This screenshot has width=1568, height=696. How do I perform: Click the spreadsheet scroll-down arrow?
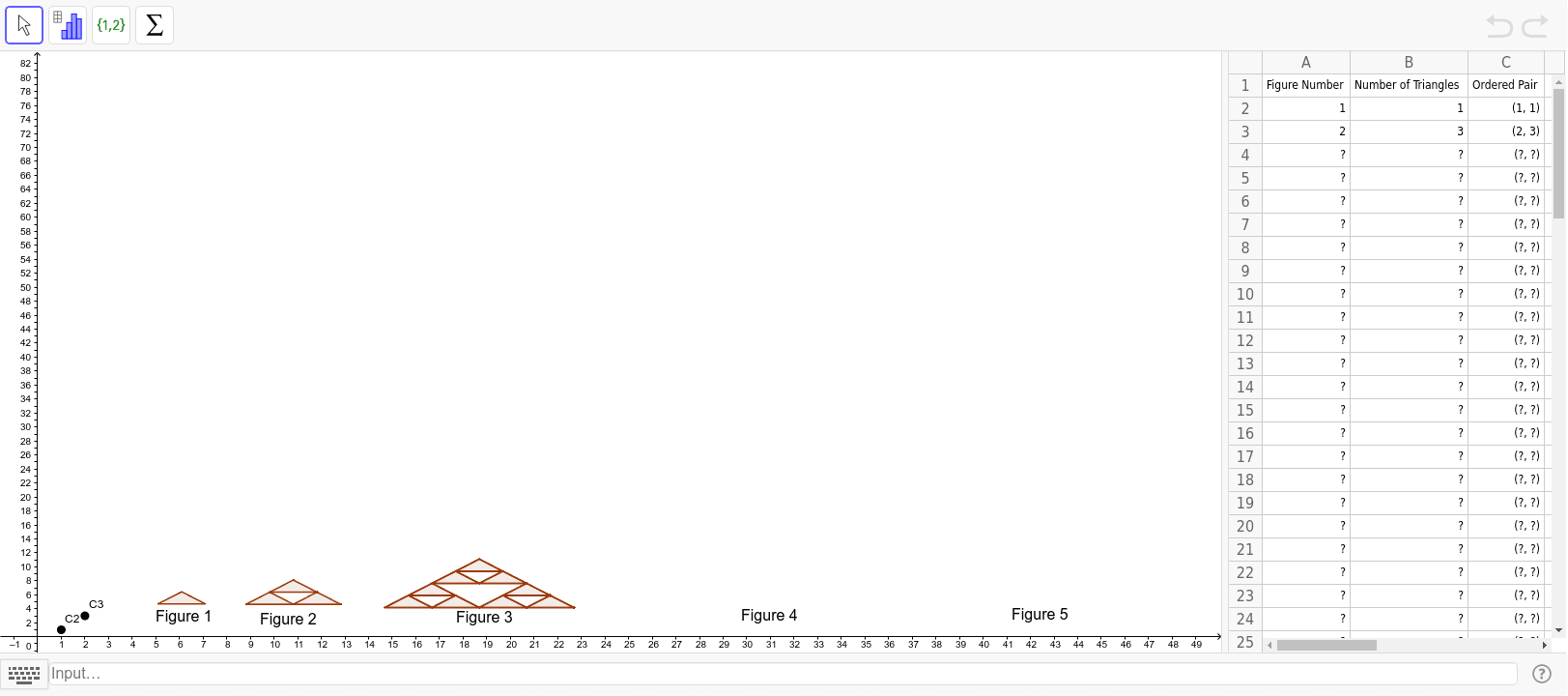1558,630
